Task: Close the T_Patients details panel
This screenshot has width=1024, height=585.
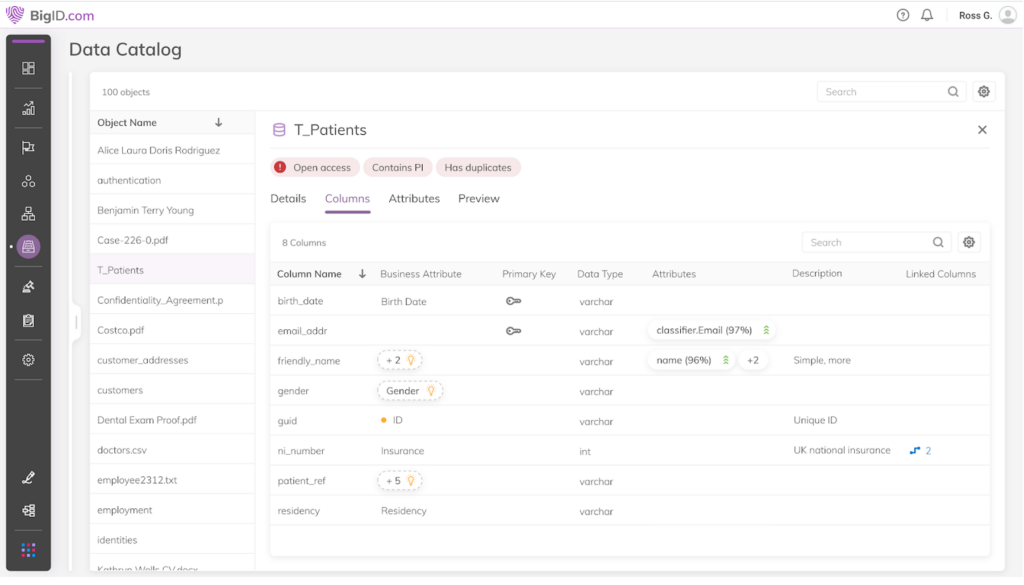Action: pyautogui.click(x=982, y=130)
